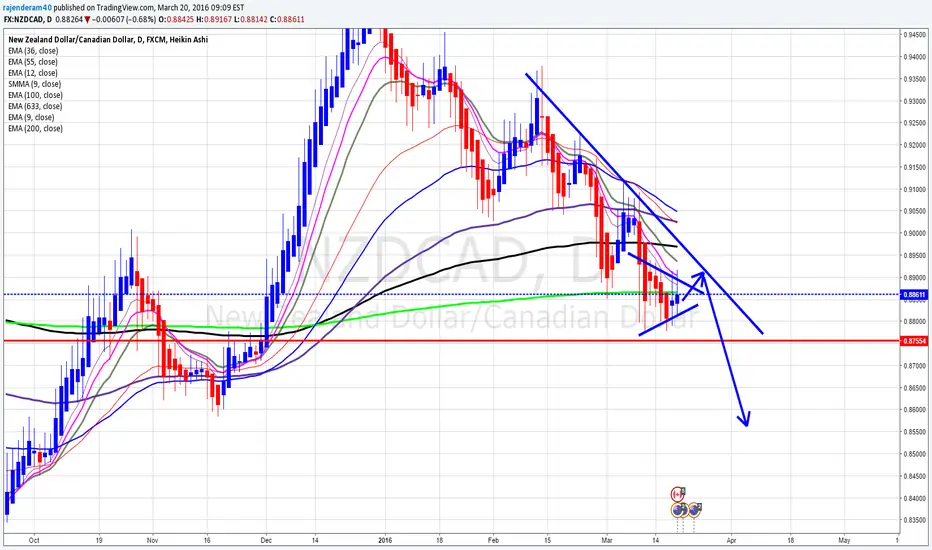932x550 pixels.
Task: Click the Apr label on the time axis
Action: [731, 540]
